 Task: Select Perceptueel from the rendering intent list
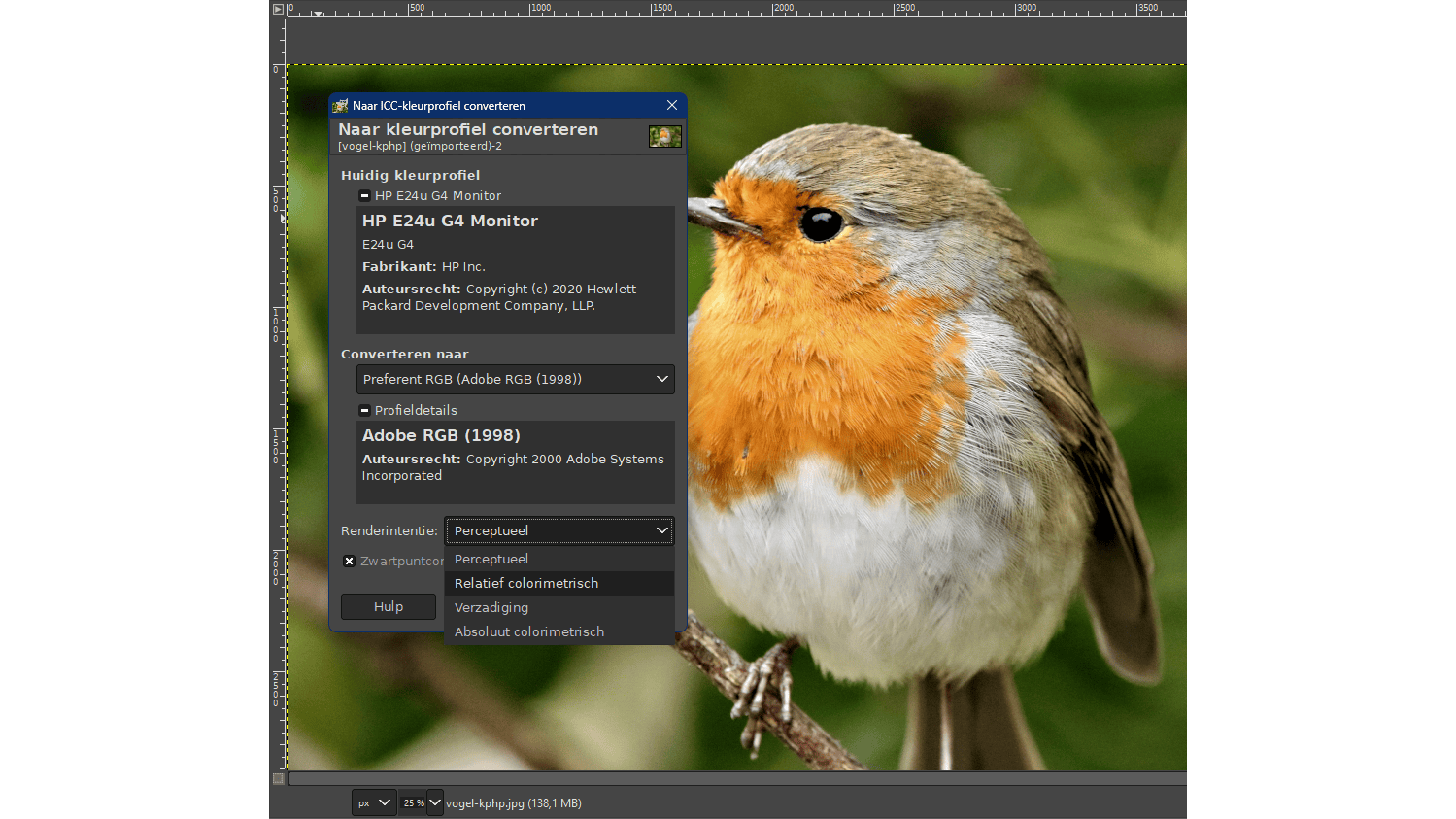(x=491, y=560)
